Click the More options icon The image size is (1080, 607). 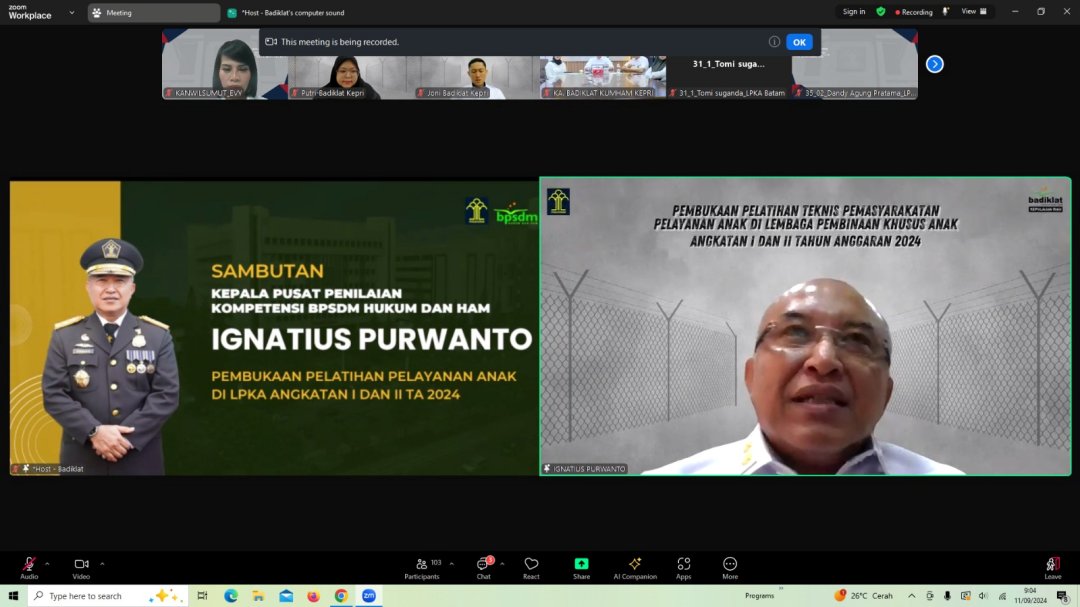(x=730, y=567)
